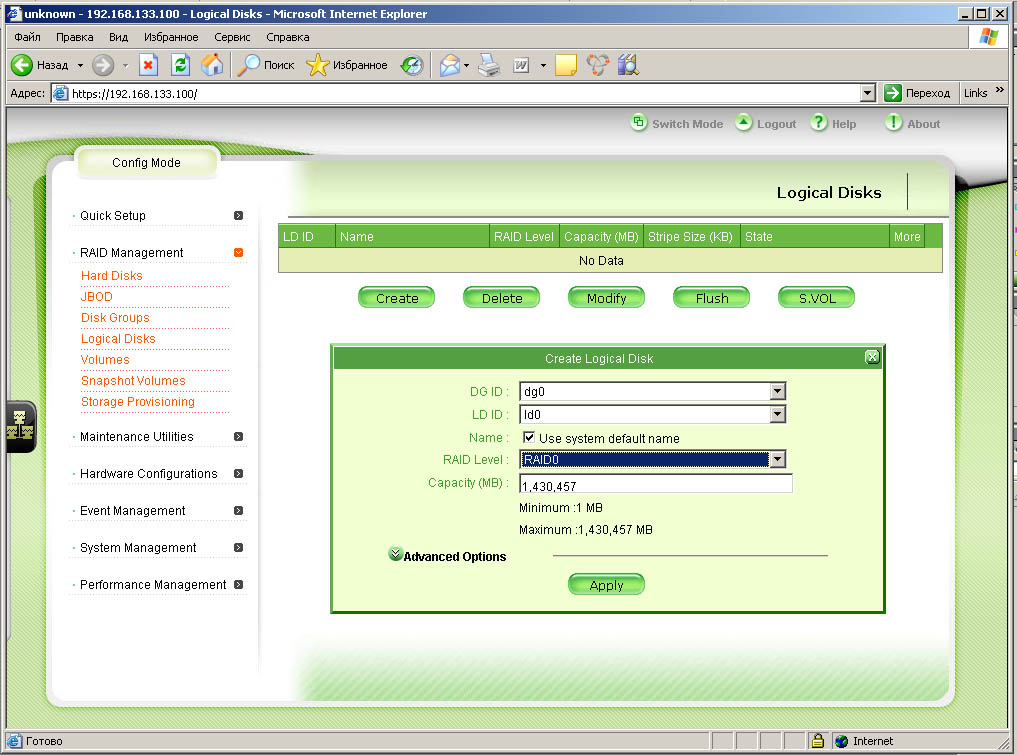Expand the Quick Setup menu

pyautogui.click(x=239, y=215)
